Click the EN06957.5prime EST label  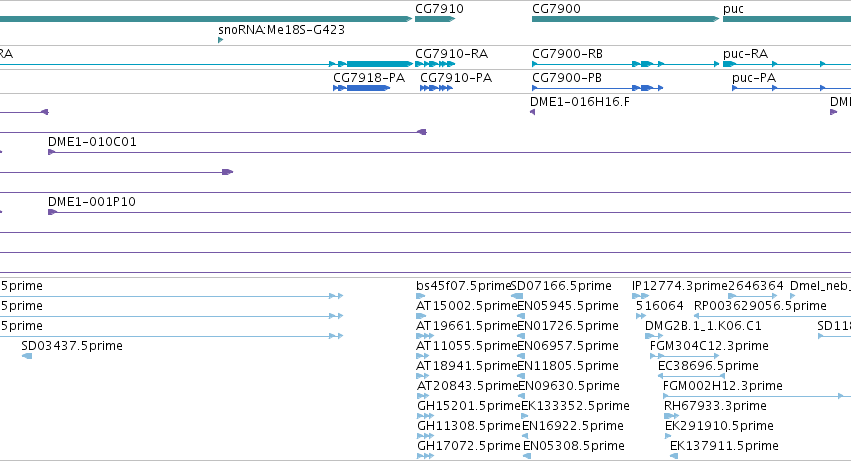coord(568,346)
